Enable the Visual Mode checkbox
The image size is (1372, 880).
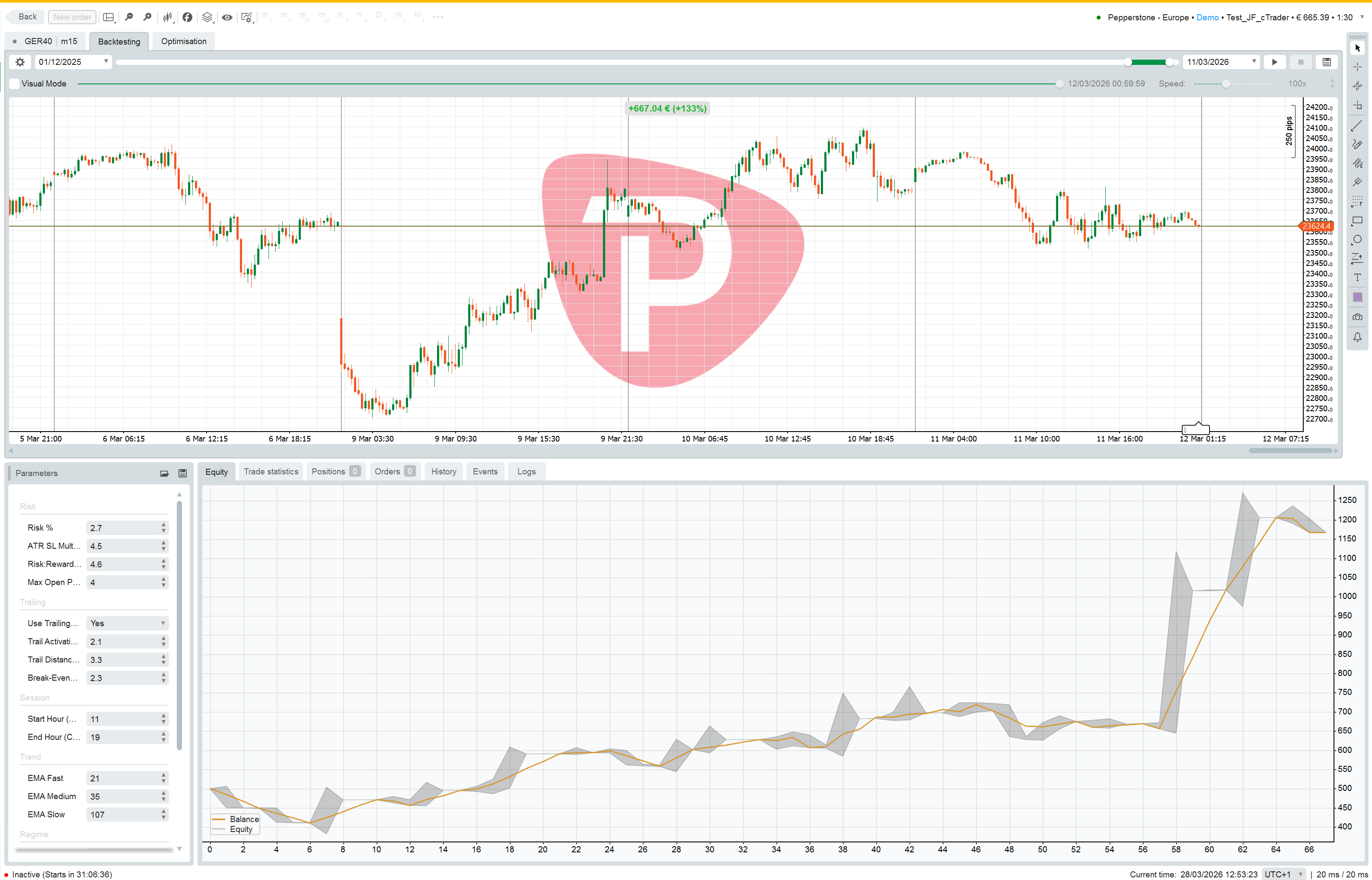click(x=14, y=83)
